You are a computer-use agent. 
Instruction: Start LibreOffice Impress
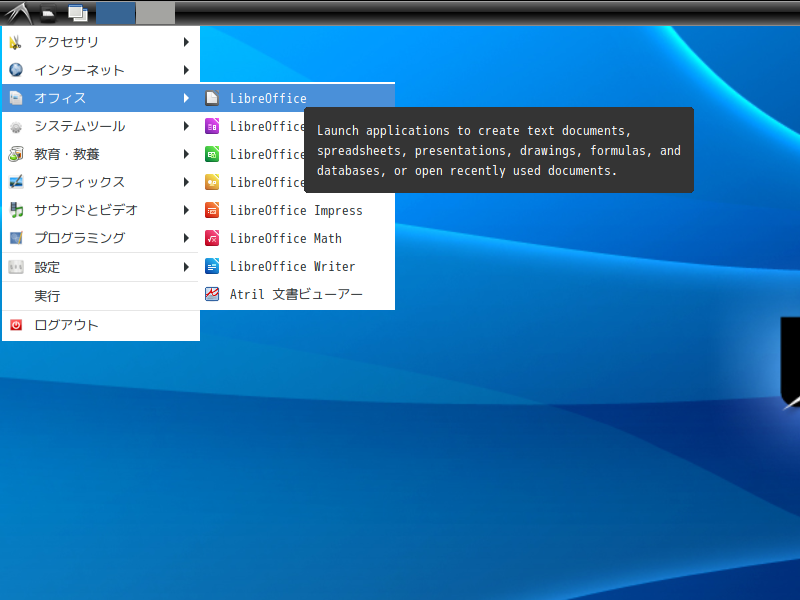(x=295, y=210)
